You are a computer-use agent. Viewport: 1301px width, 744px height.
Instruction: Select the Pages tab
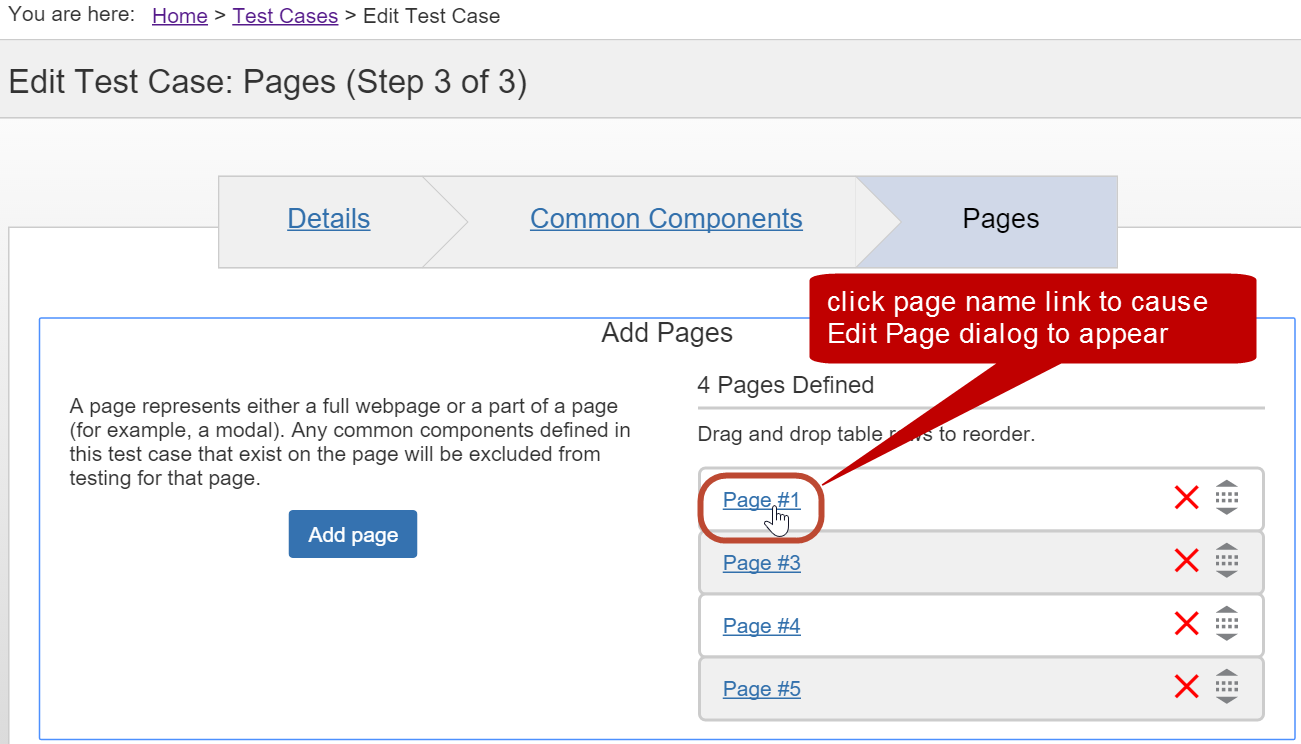coord(999,218)
